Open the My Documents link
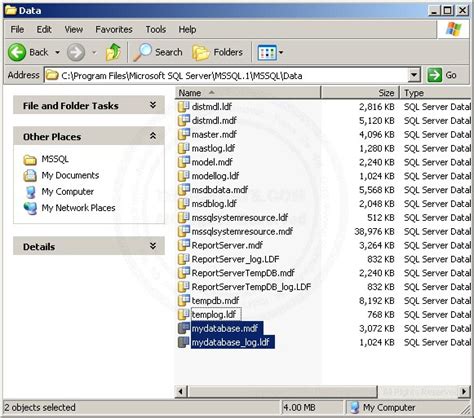 (70, 175)
